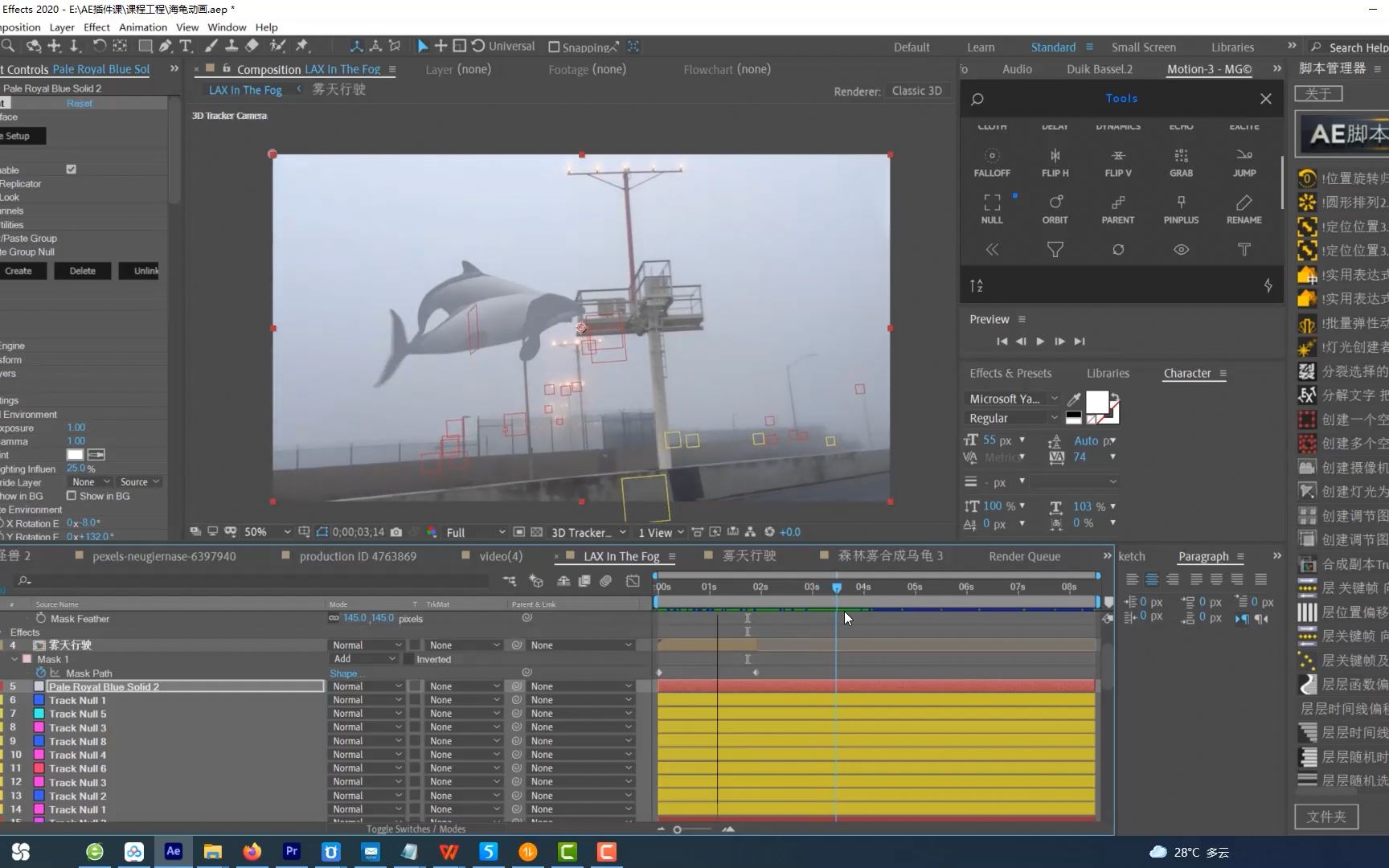Click the Delete button in Effect Controls
Viewport: 1389px width, 868px height.
click(x=82, y=271)
